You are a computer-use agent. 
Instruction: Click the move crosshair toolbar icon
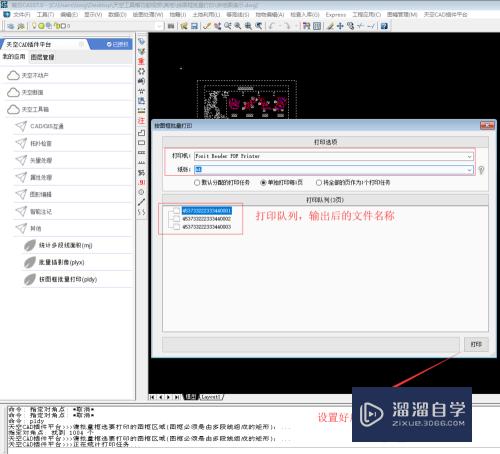click(340, 26)
